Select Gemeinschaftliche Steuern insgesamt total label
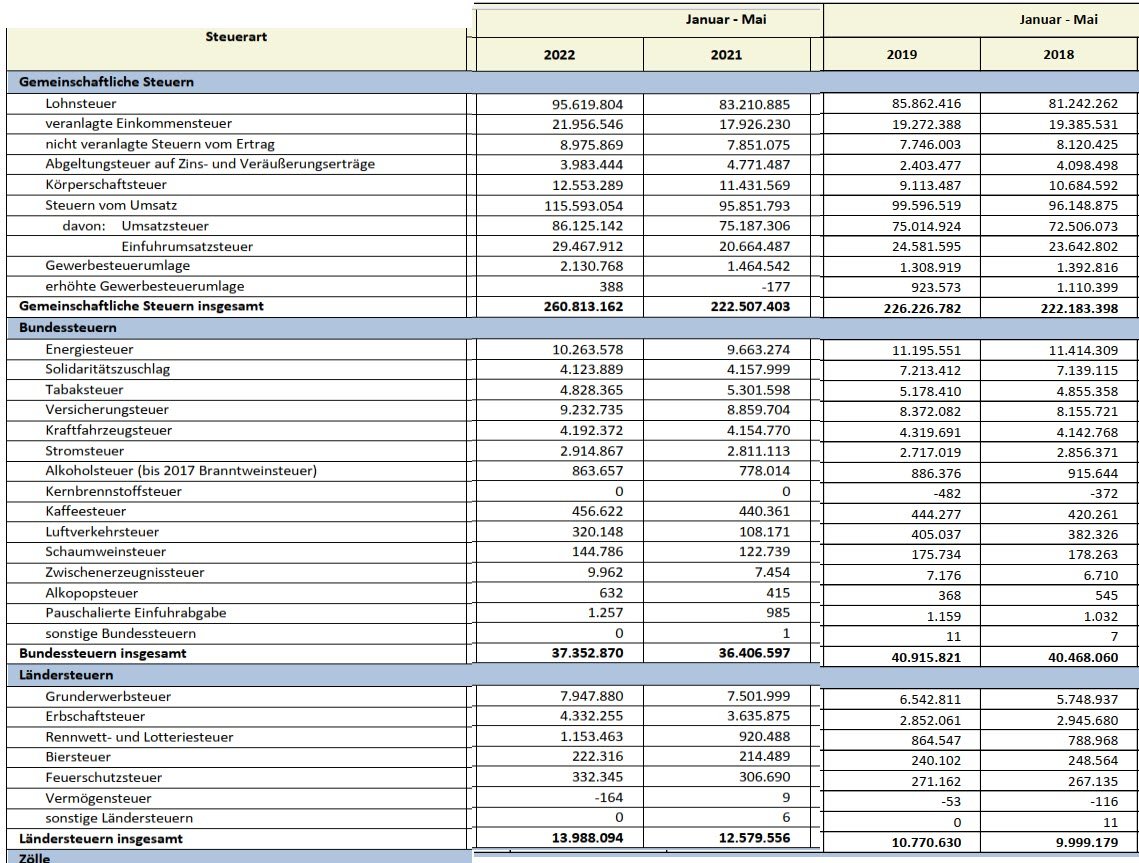This screenshot has height=863, width=1139. 142,306
